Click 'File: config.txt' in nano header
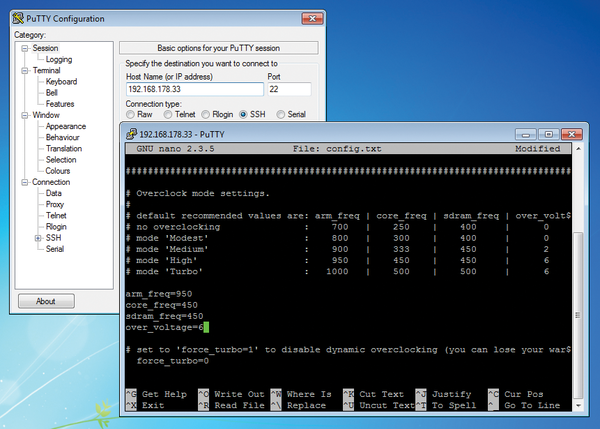This screenshot has height=429, width=600. (x=337, y=148)
